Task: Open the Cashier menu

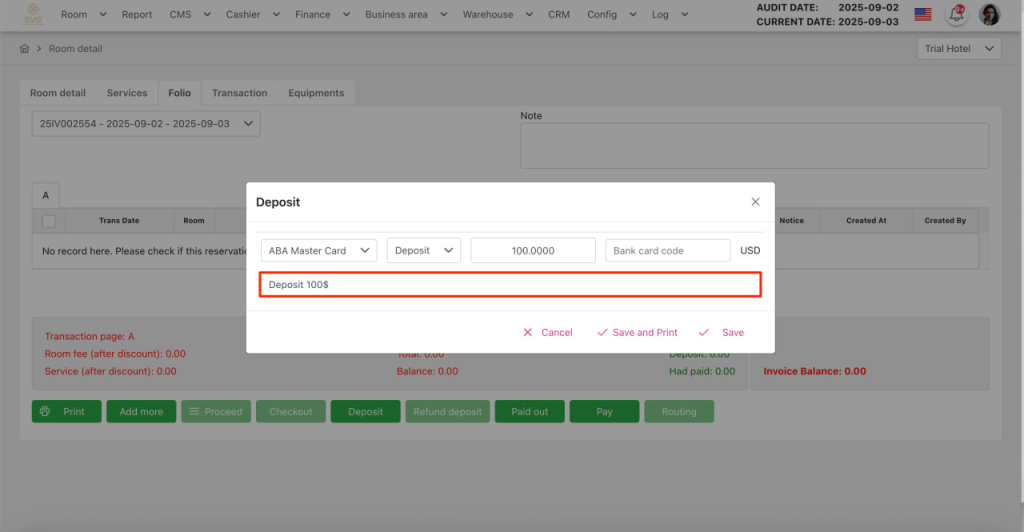Action: (x=249, y=15)
